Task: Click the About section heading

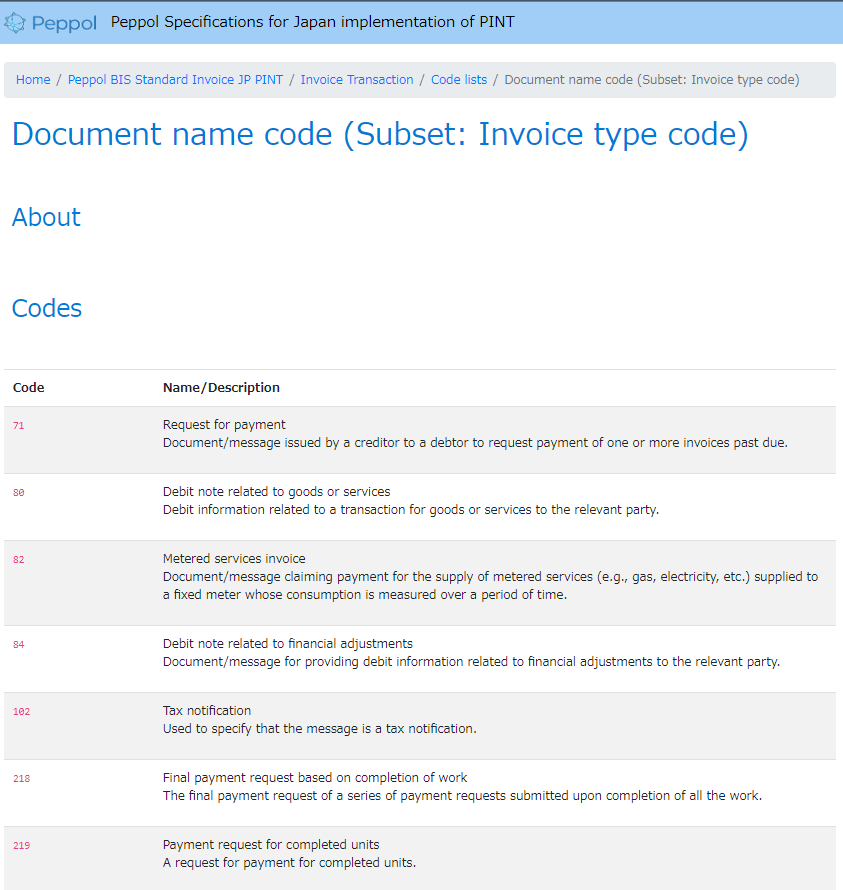Action: [x=47, y=217]
